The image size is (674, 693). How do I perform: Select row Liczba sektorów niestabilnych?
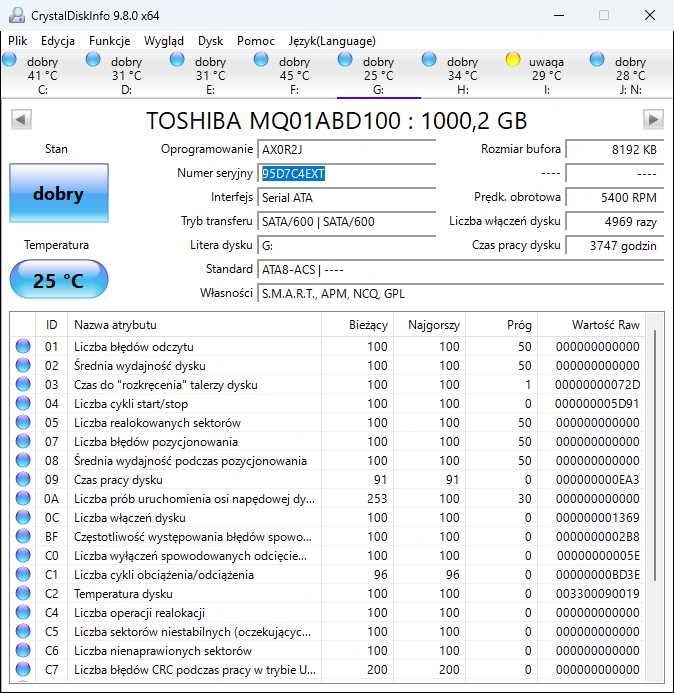coord(327,632)
